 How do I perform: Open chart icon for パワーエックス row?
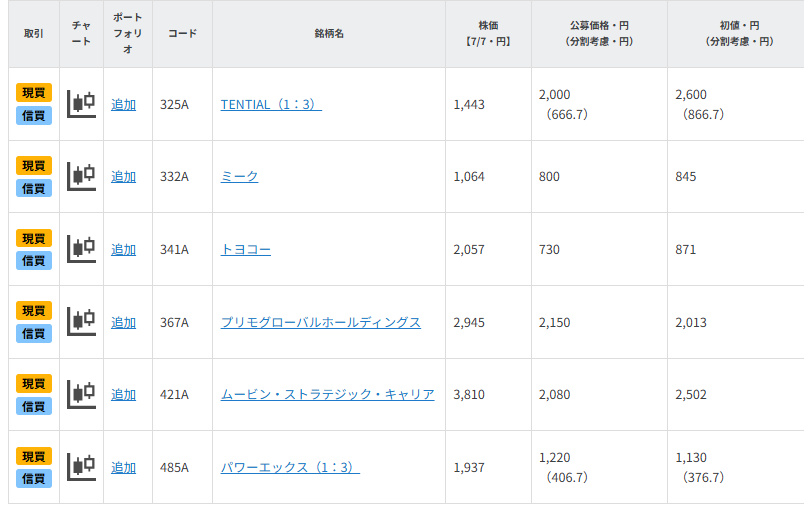click(x=82, y=467)
